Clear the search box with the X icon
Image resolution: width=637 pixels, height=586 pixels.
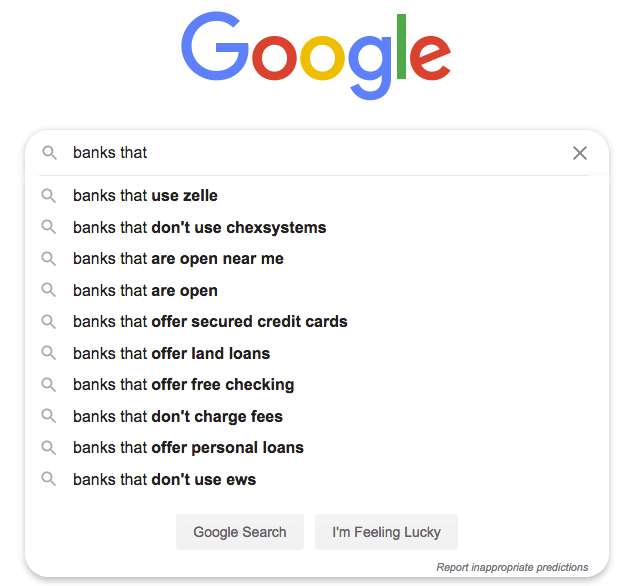click(580, 153)
